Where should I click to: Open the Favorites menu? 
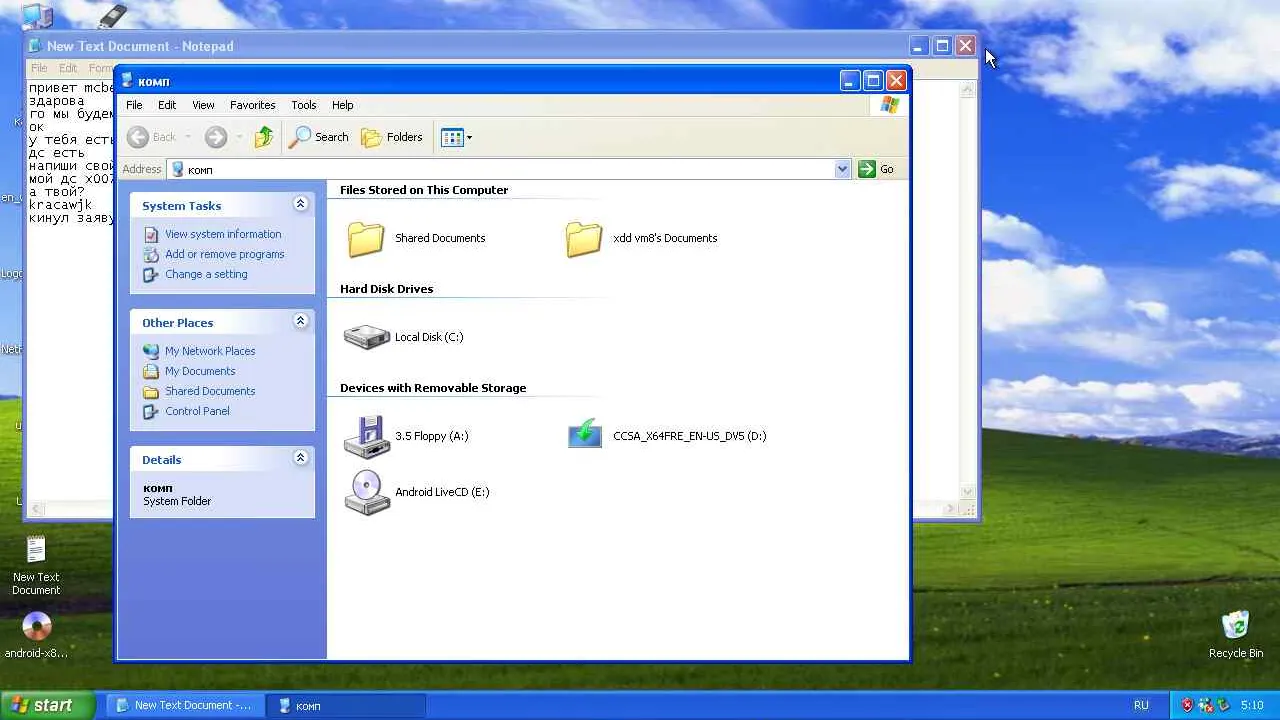[x=253, y=105]
